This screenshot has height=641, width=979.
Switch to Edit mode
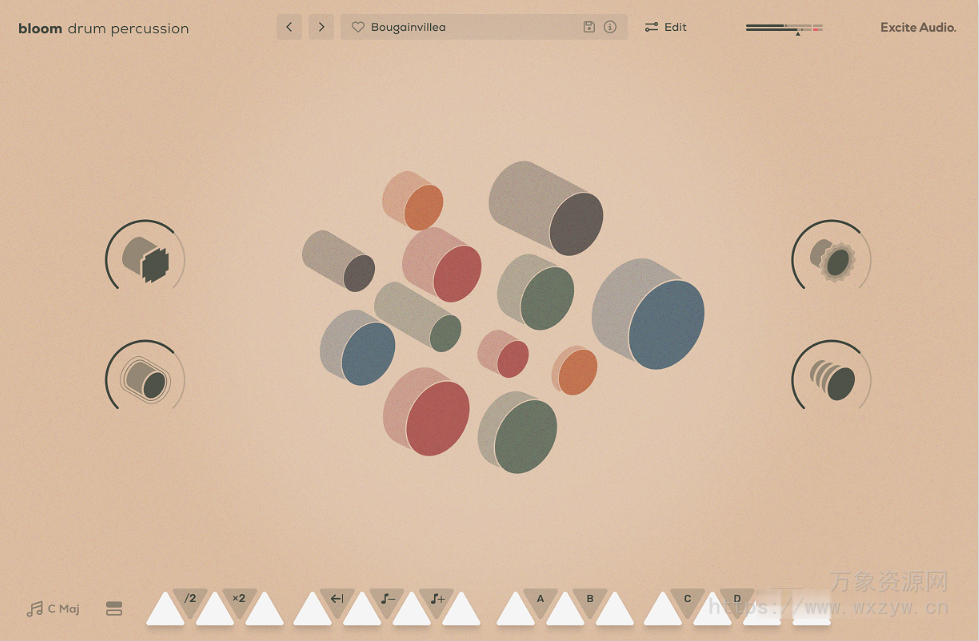[x=665, y=27]
